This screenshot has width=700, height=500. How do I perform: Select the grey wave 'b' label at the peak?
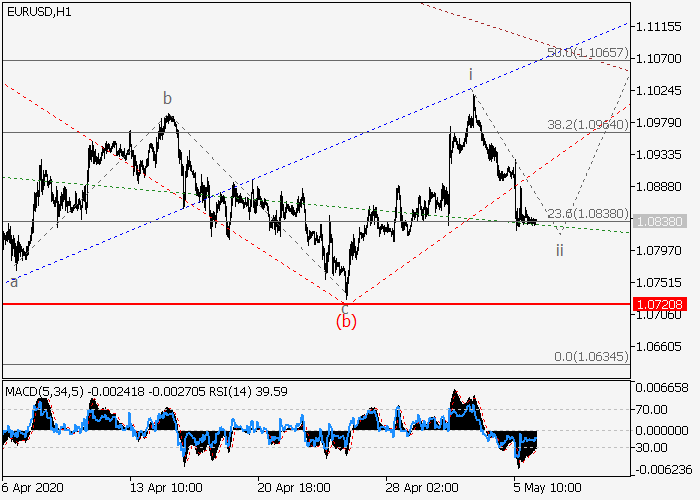click(x=168, y=98)
